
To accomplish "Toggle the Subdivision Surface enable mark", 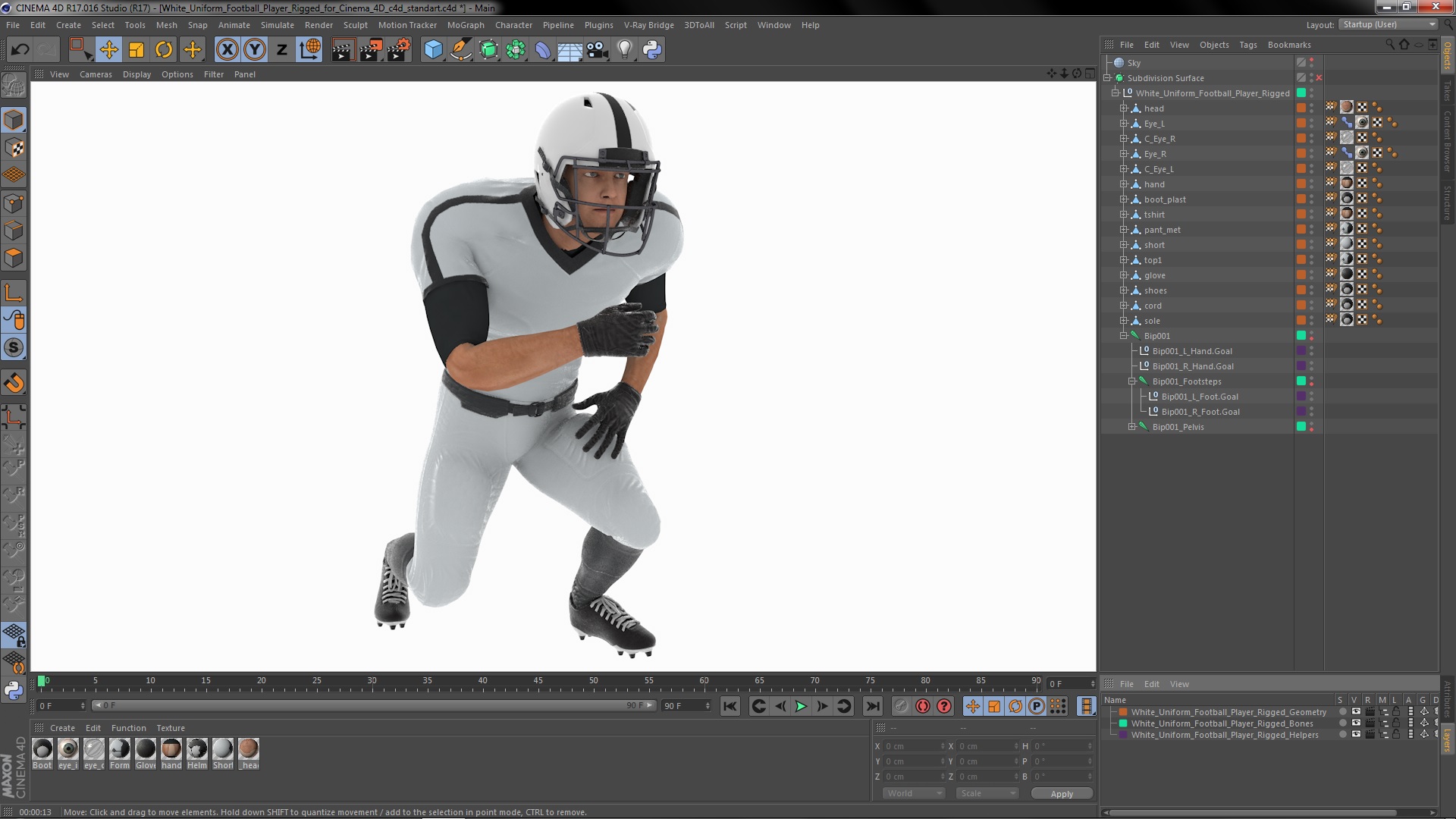I will [1319, 78].
